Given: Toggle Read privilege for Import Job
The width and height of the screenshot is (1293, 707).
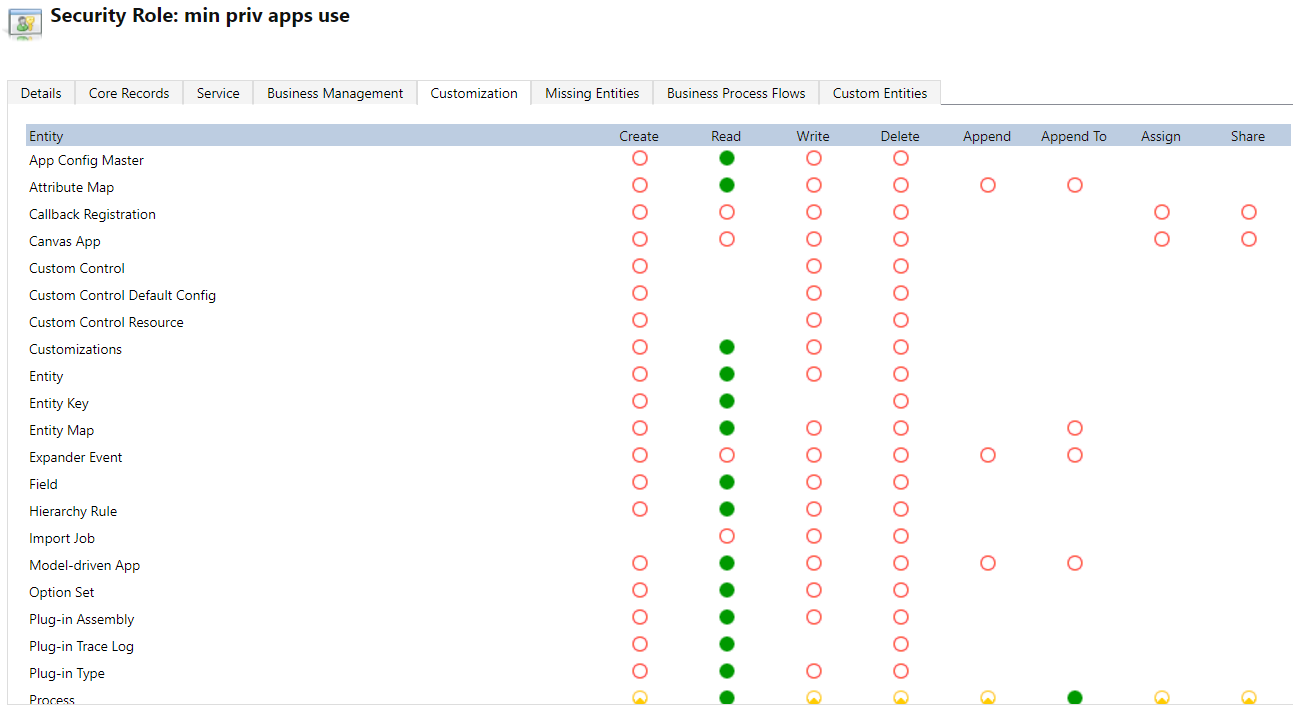Looking at the screenshot, I should tap(727, 536).
